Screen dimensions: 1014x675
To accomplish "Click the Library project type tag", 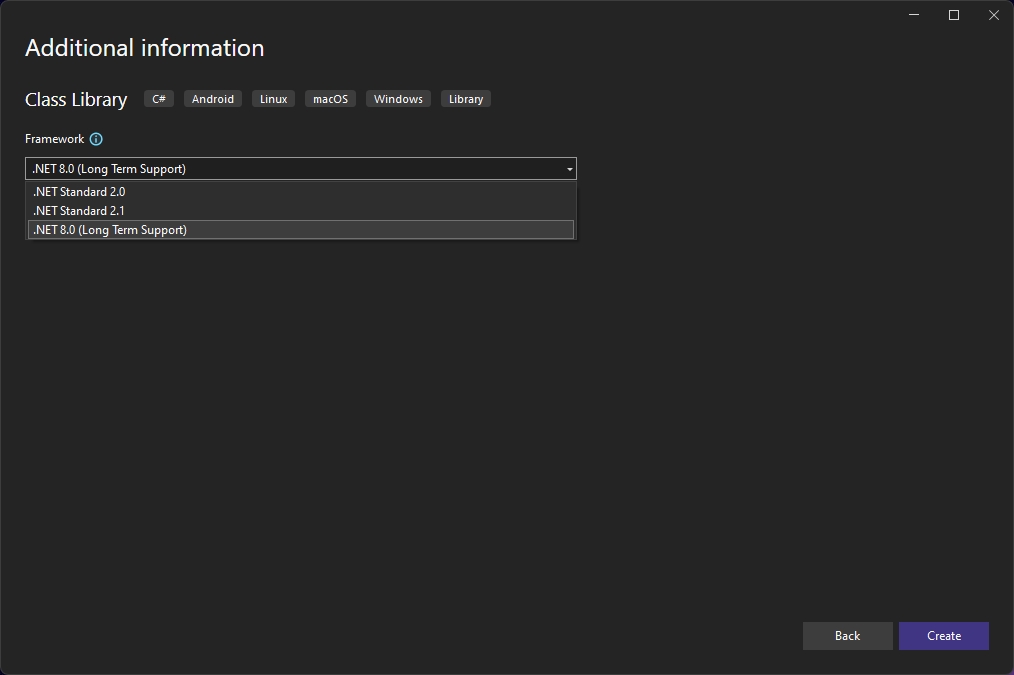I will [466, 99].
